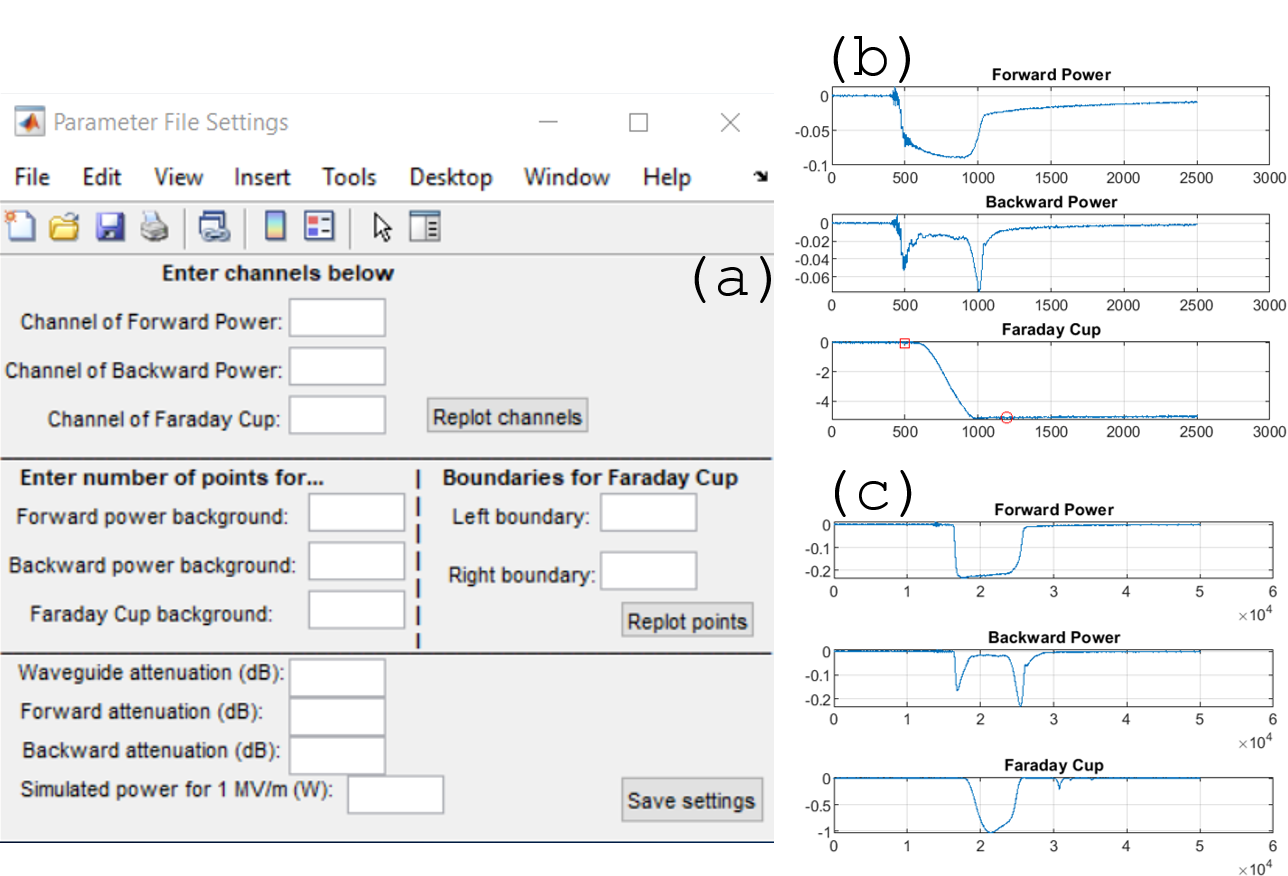The width and height of the screenshot is (1288, 876).
Task: Click the Faraday Cup background input box
Action: pos(357,610)
